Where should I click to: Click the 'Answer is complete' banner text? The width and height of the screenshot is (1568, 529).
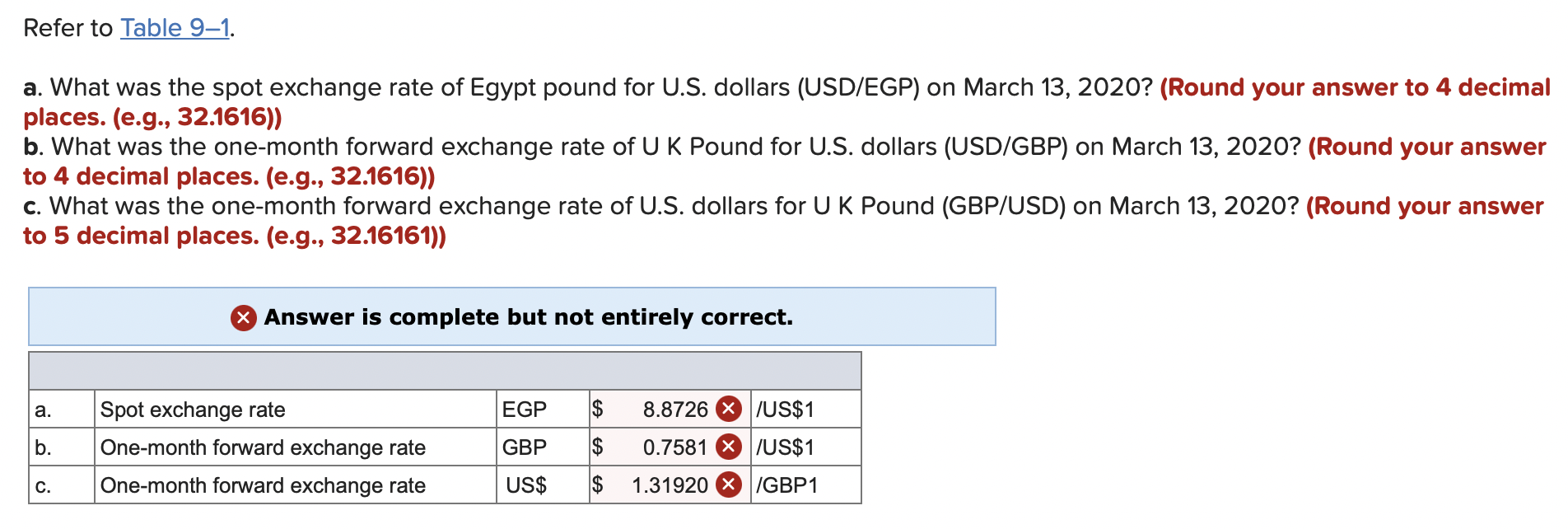click(528, 317)
